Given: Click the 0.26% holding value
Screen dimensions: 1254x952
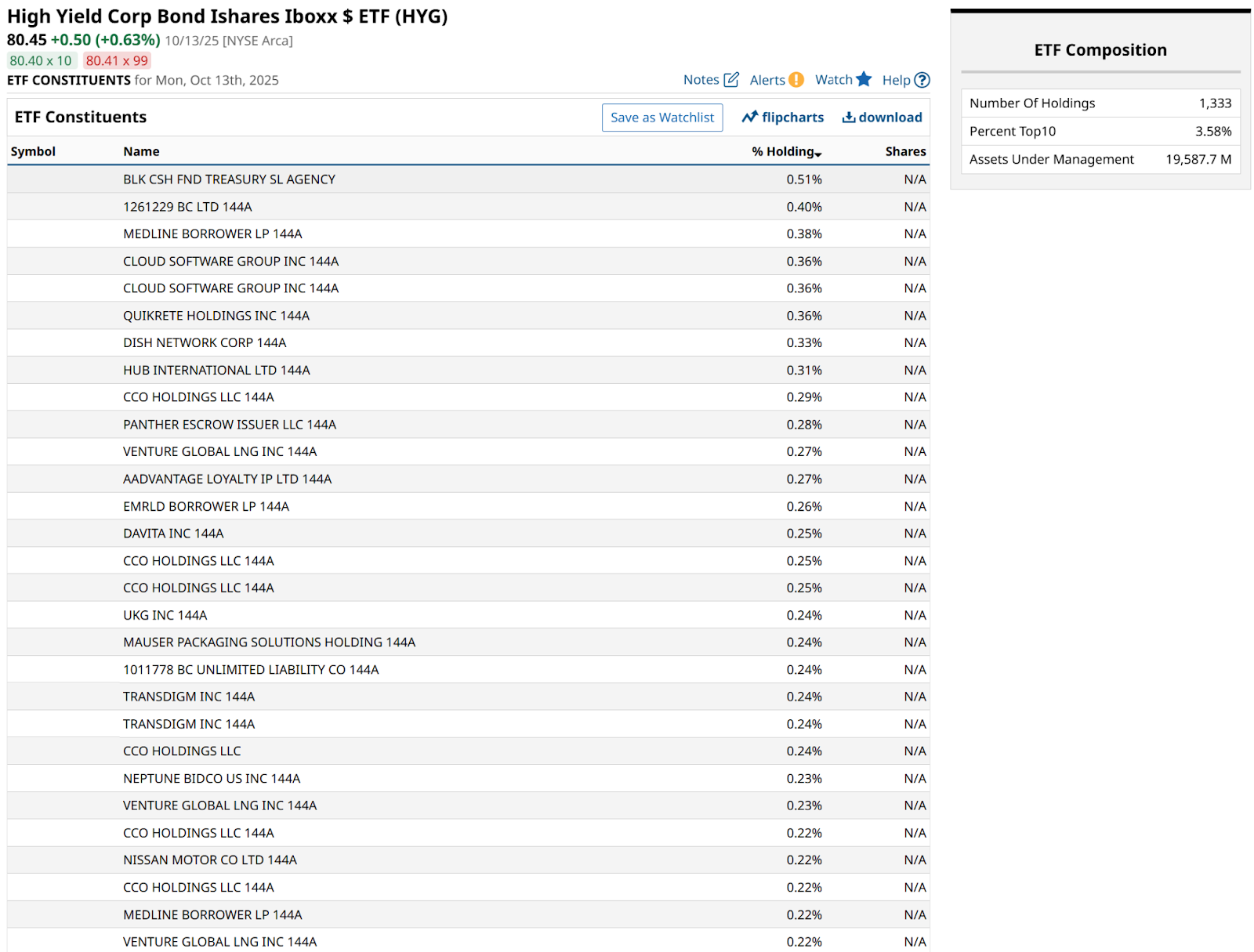Looking at the screenshot, I should pos(804,506).
